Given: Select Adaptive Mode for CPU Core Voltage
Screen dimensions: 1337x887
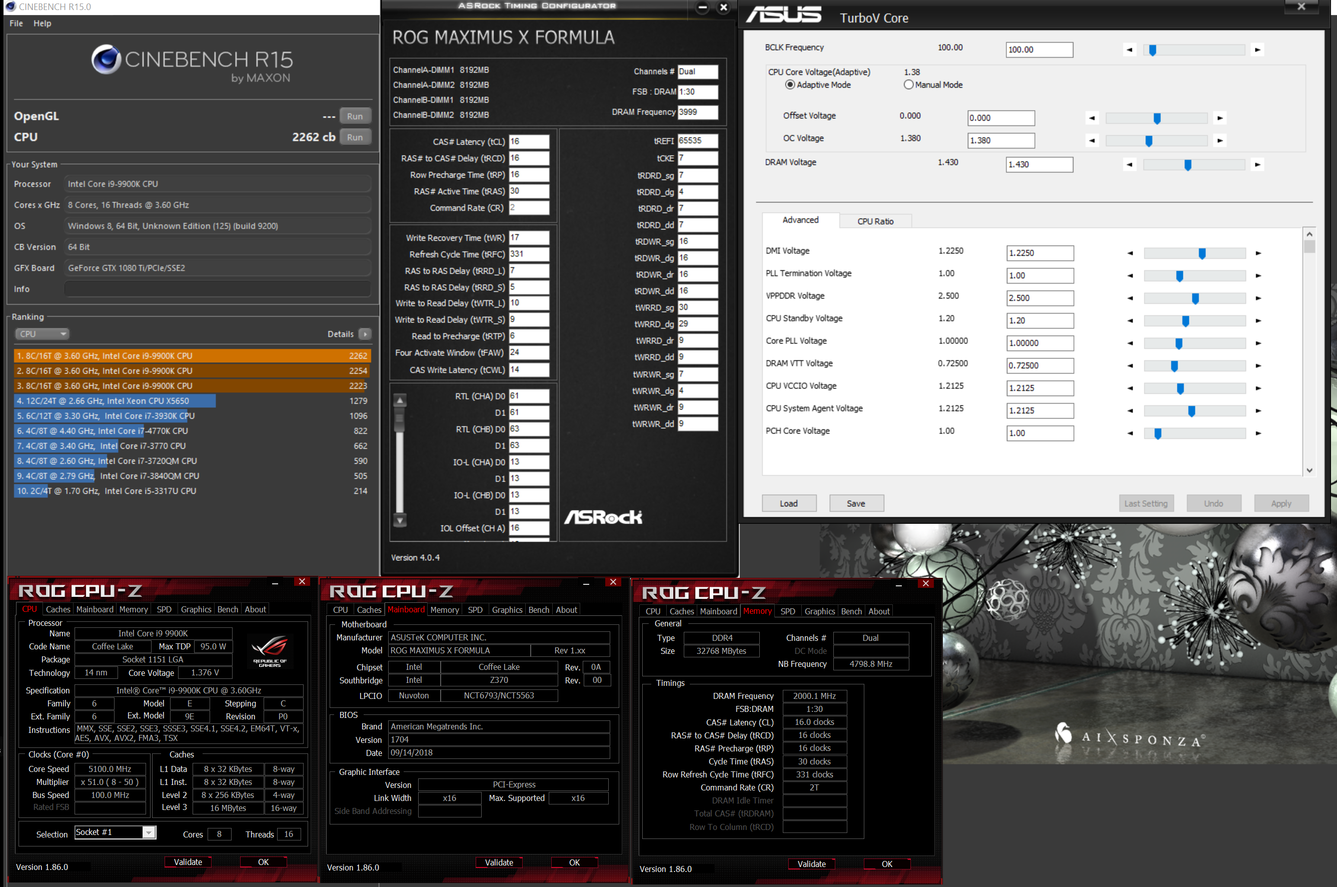Looking at the screenshot, I should (x=790, y=85).
